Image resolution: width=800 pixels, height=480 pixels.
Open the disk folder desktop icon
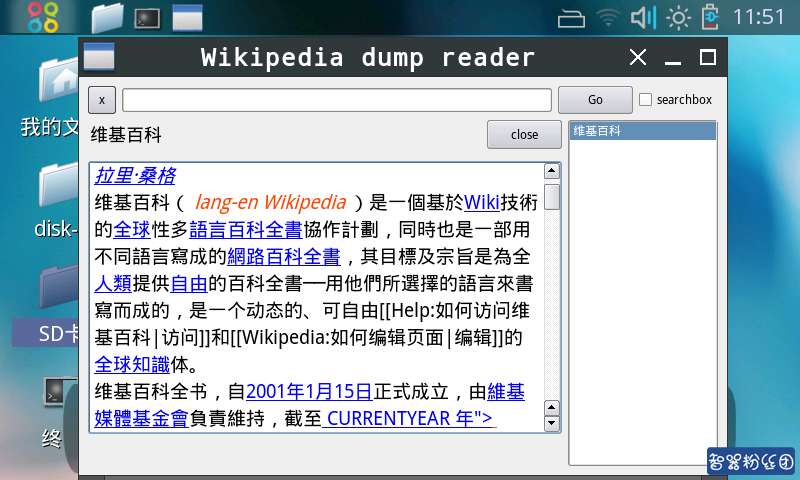59,187
